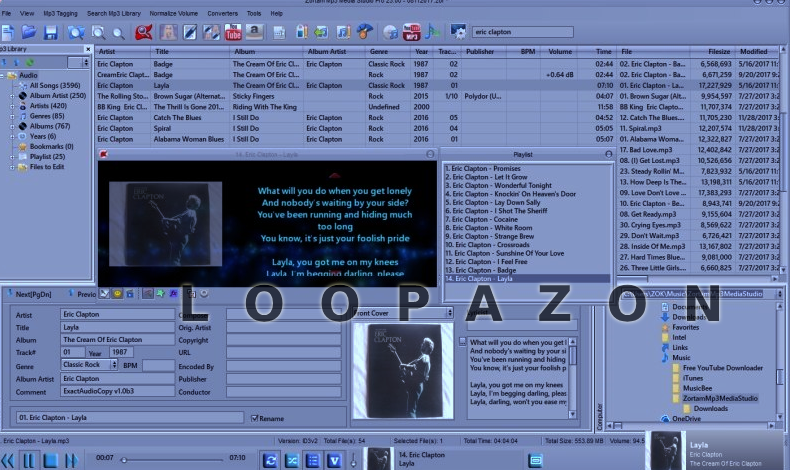
Task: Save tags with the floppy disk icon
Action: coord(50,33)
